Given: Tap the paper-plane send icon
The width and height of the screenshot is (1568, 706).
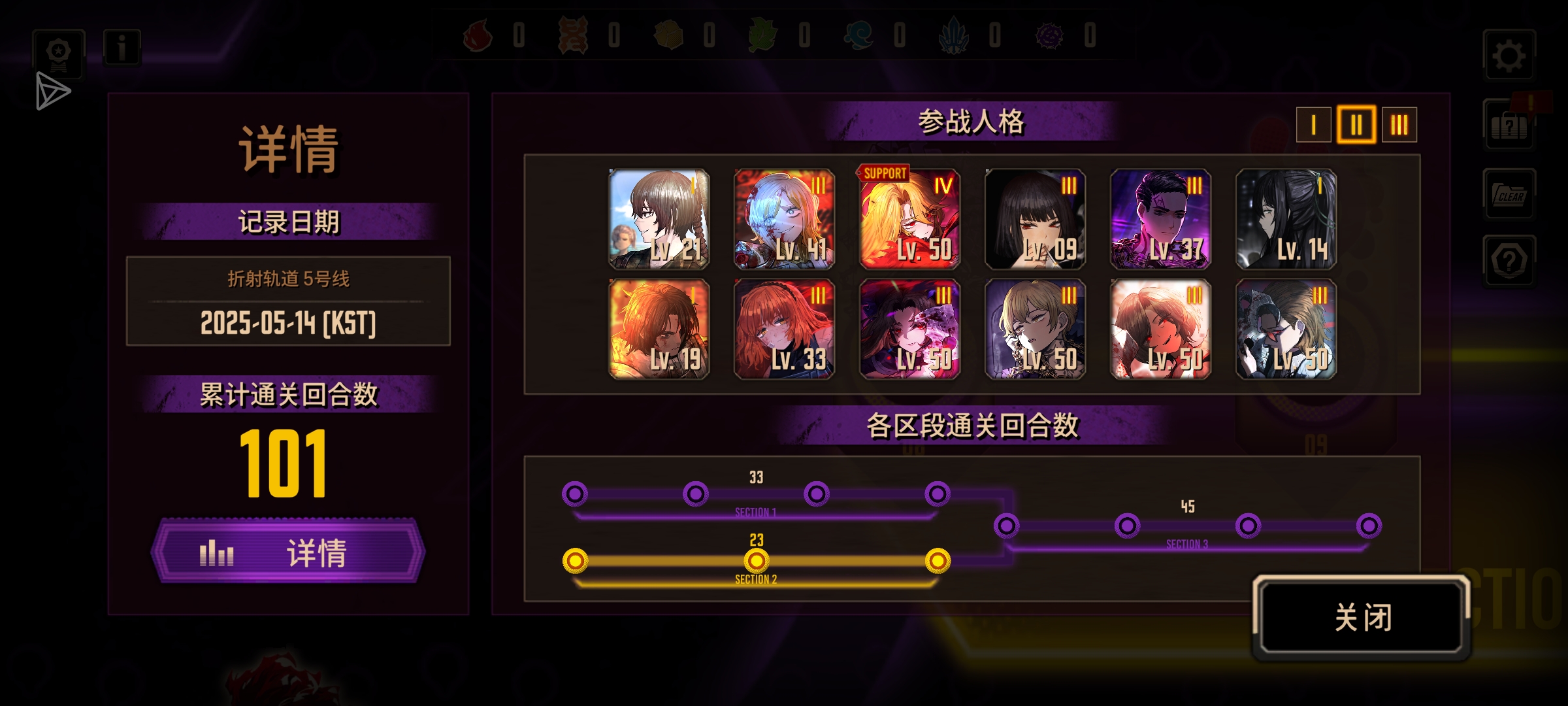Looking at the screenshot, I should point(53,91).
